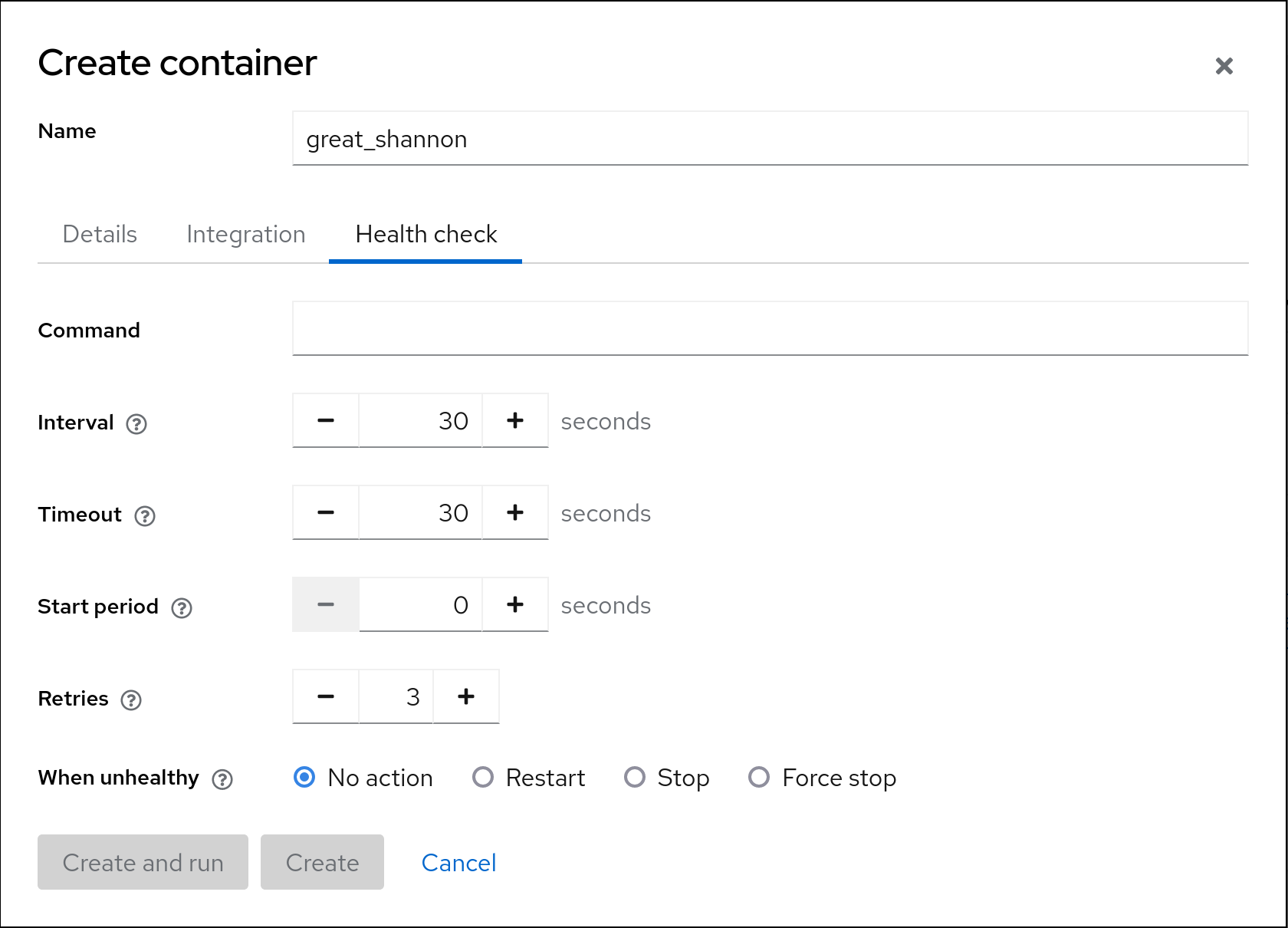The height and width of the screenshot is (928, 1288).
Task: Choose Force stop when unhealthy
Action: tap(759, 778)
